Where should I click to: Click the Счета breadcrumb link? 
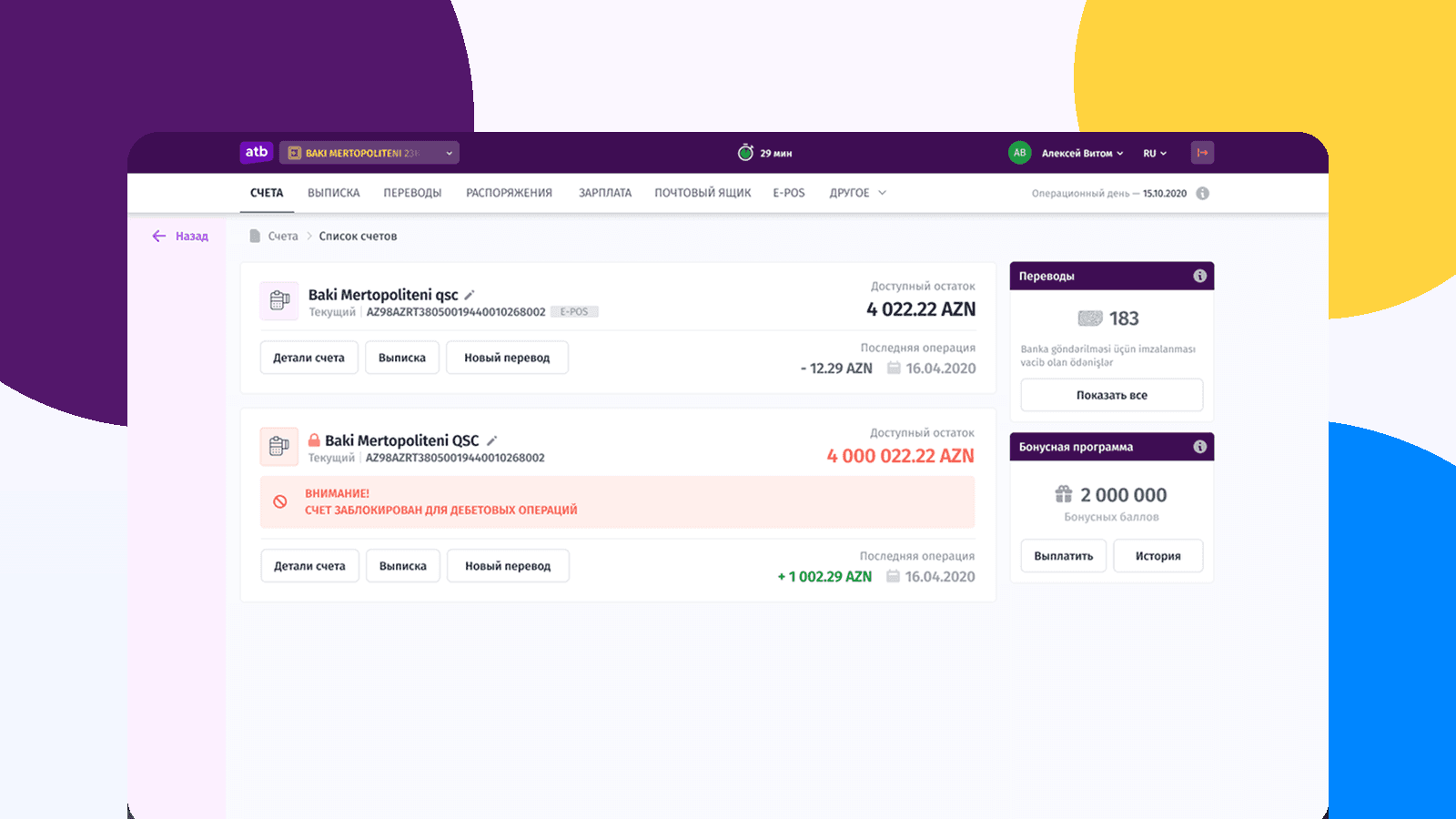click(x=283, y=236)
